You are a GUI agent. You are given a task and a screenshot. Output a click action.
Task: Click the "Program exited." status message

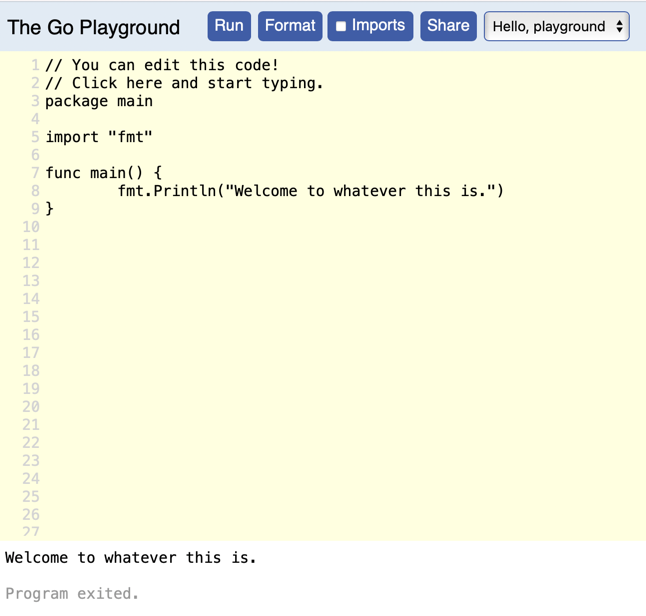point(72,594)
